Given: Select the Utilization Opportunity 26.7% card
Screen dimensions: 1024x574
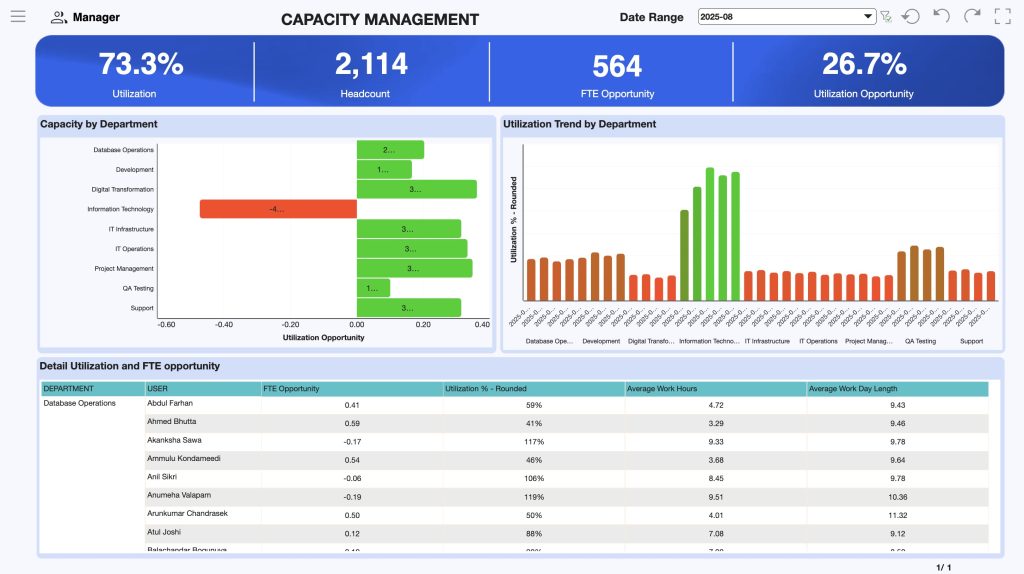Looking at the screenshot, I should point(863,71).
